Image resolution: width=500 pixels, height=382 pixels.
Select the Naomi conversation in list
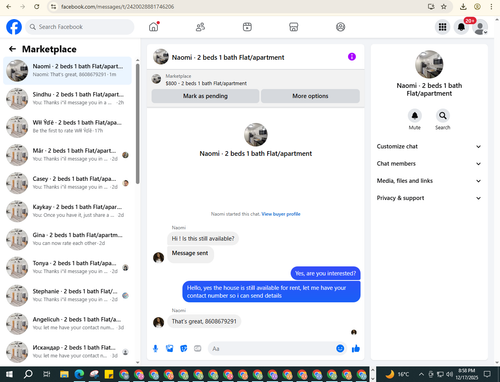[x=67, y=70]
